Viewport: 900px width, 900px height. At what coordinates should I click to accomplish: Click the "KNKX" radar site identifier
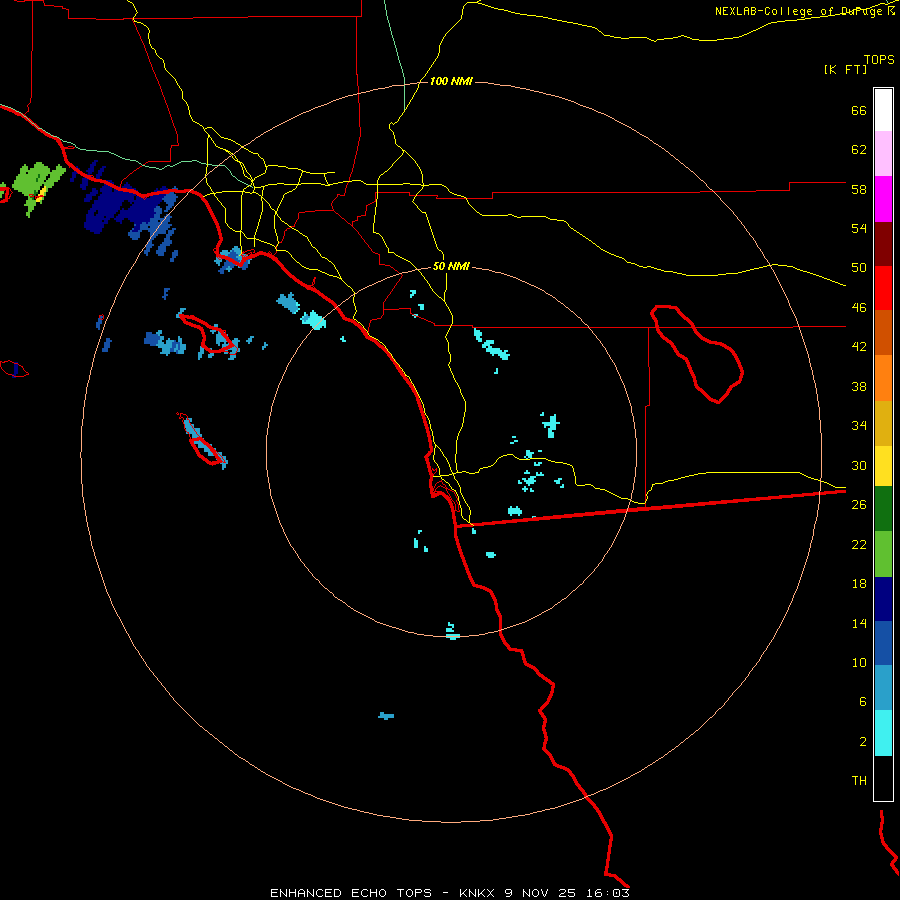[x=476, y=893]
